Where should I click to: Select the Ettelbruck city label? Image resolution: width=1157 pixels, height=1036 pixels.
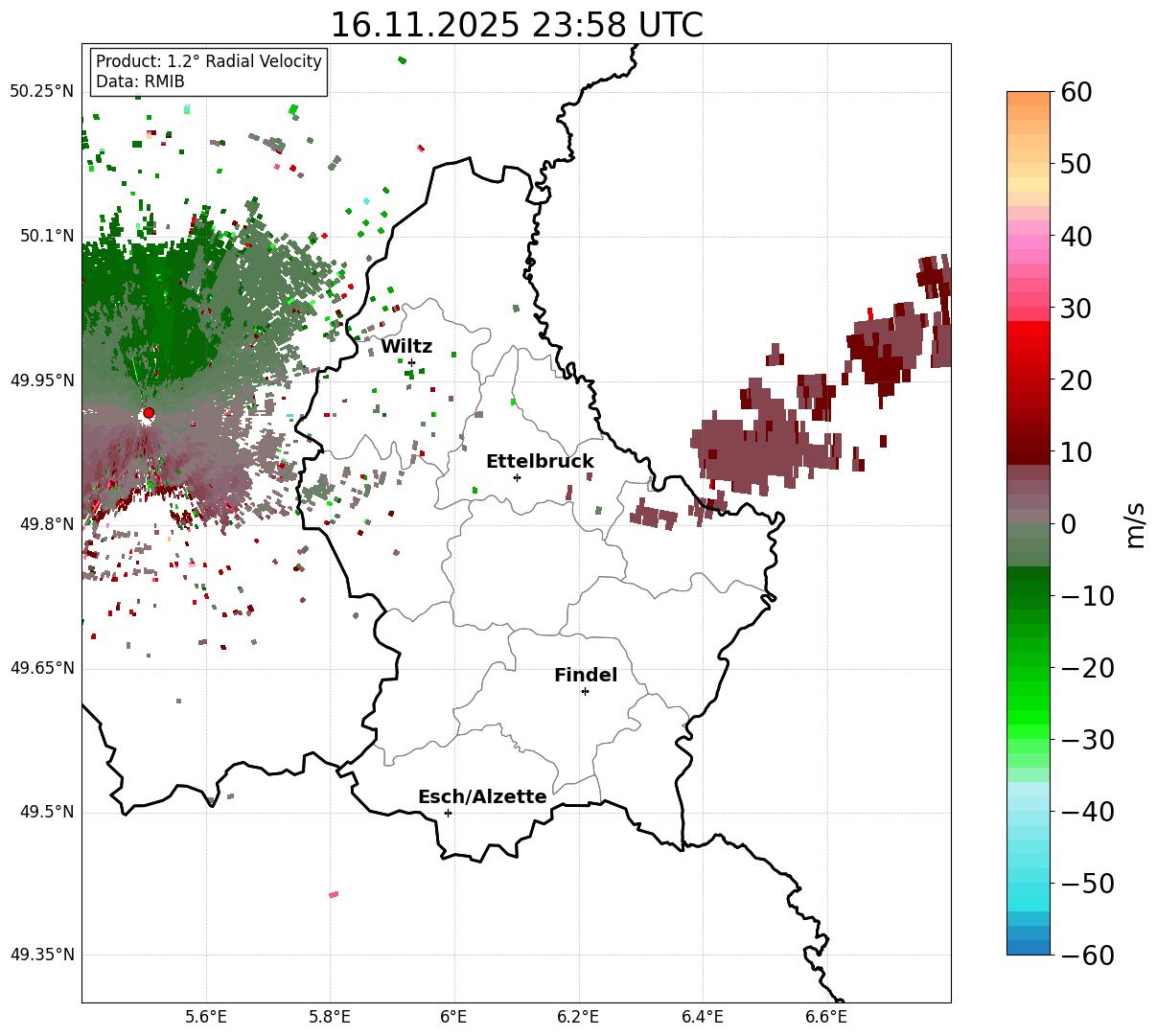tap(540, 461)
